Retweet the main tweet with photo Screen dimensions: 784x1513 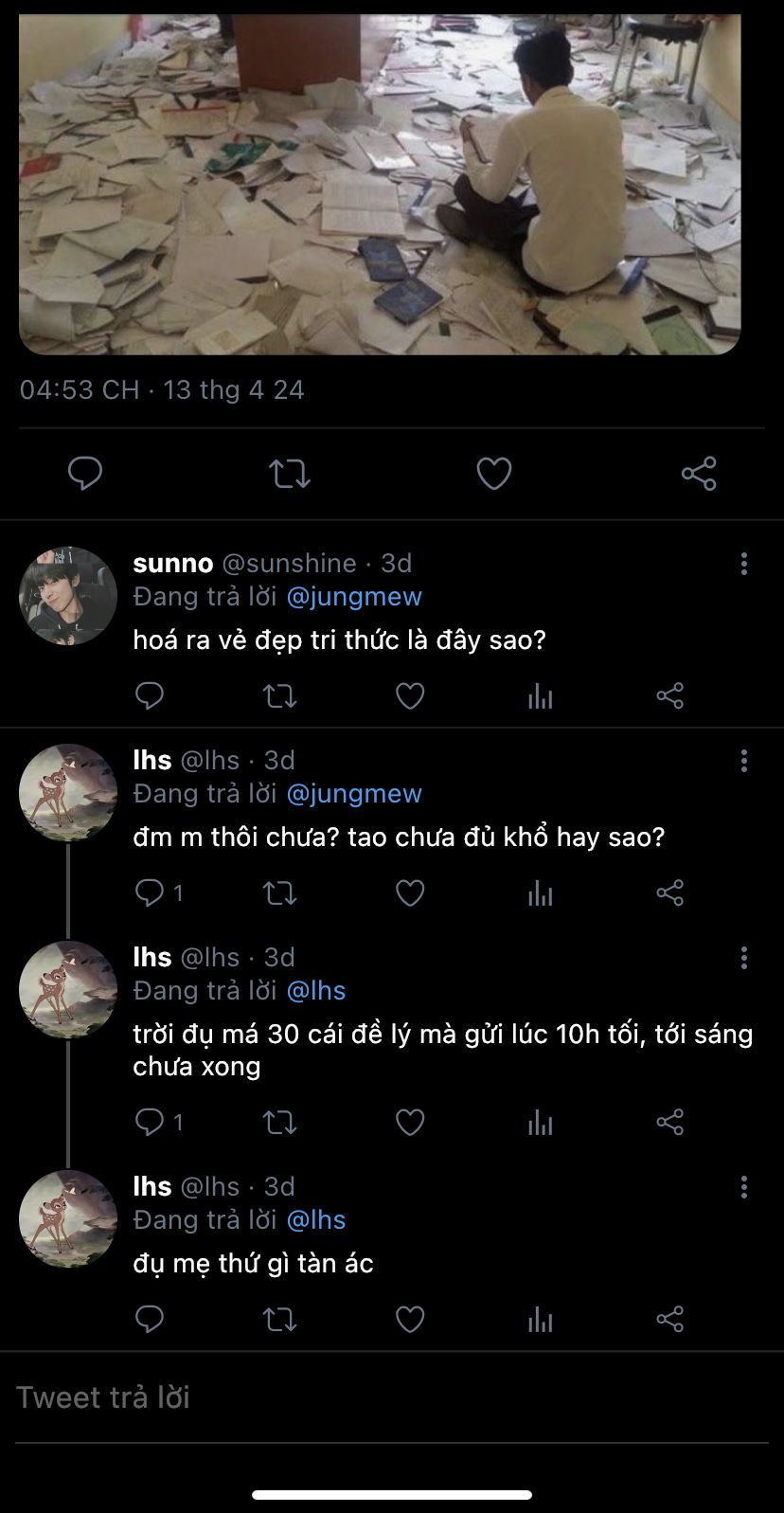(x=289, y=473)
